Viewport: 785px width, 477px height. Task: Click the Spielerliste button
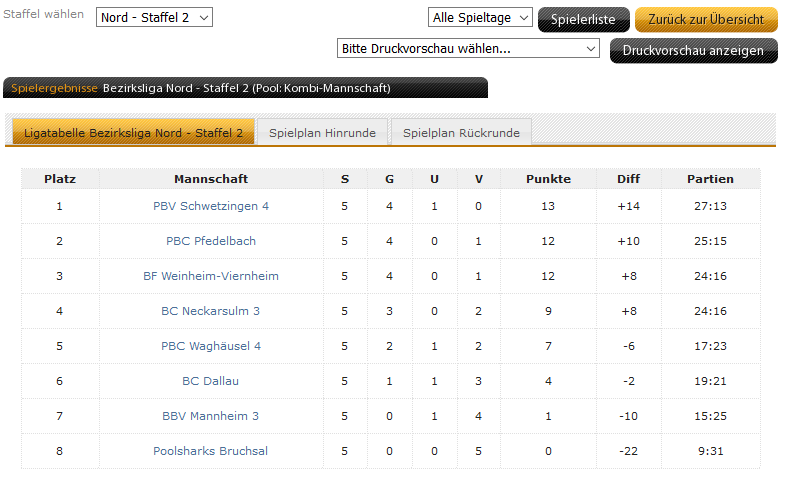point(583,19)
